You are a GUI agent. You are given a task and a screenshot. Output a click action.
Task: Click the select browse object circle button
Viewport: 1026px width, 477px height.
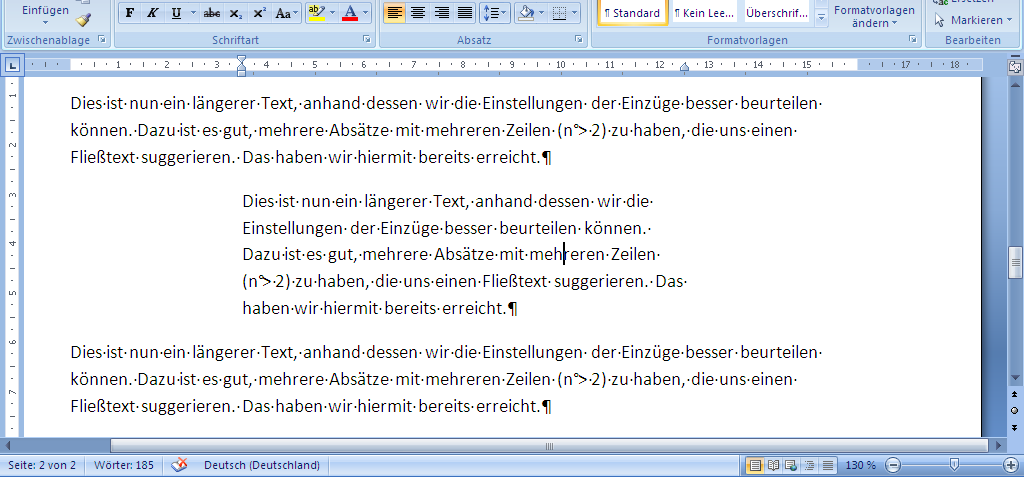(x=1015, y=410)
